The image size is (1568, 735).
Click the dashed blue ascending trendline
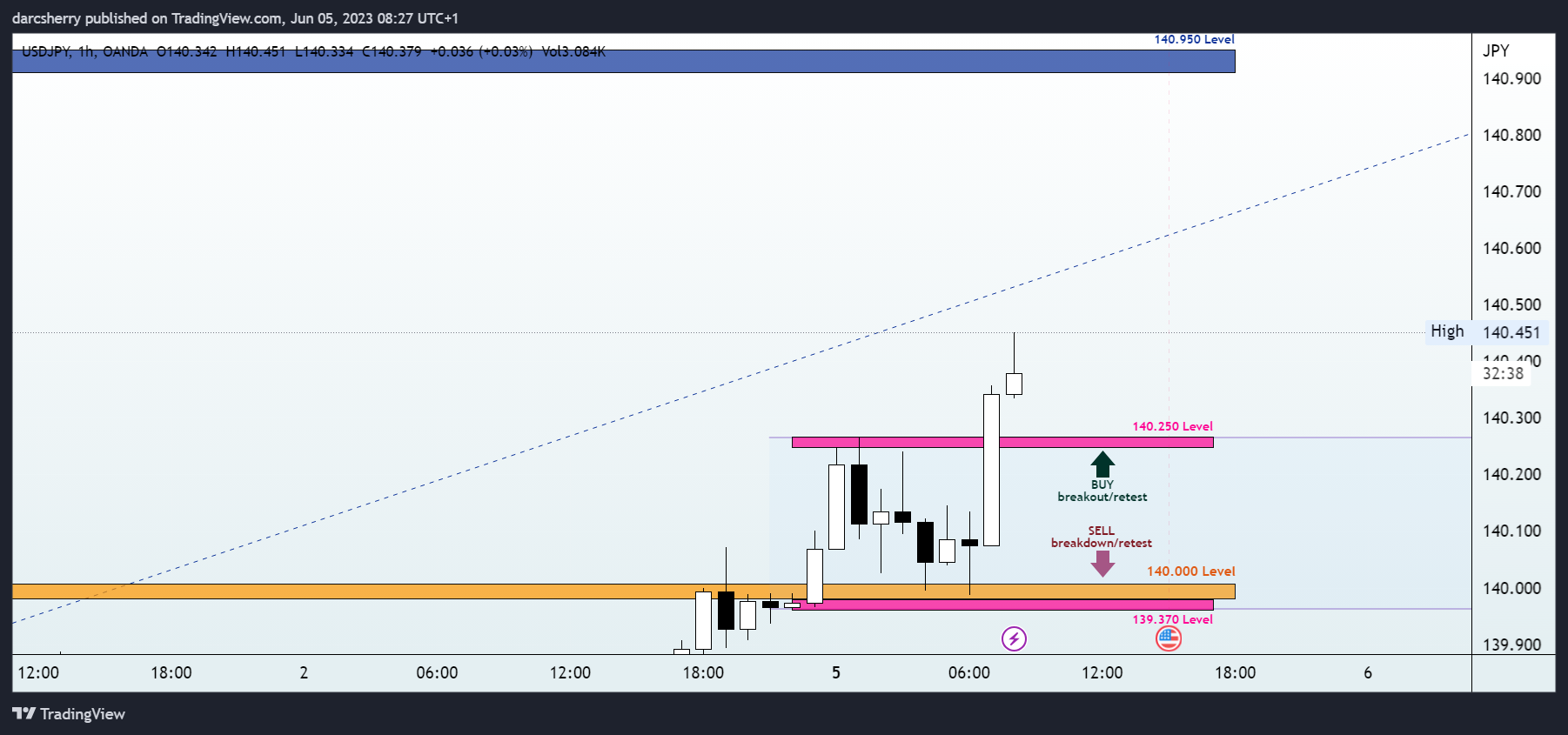click(740, 378)
